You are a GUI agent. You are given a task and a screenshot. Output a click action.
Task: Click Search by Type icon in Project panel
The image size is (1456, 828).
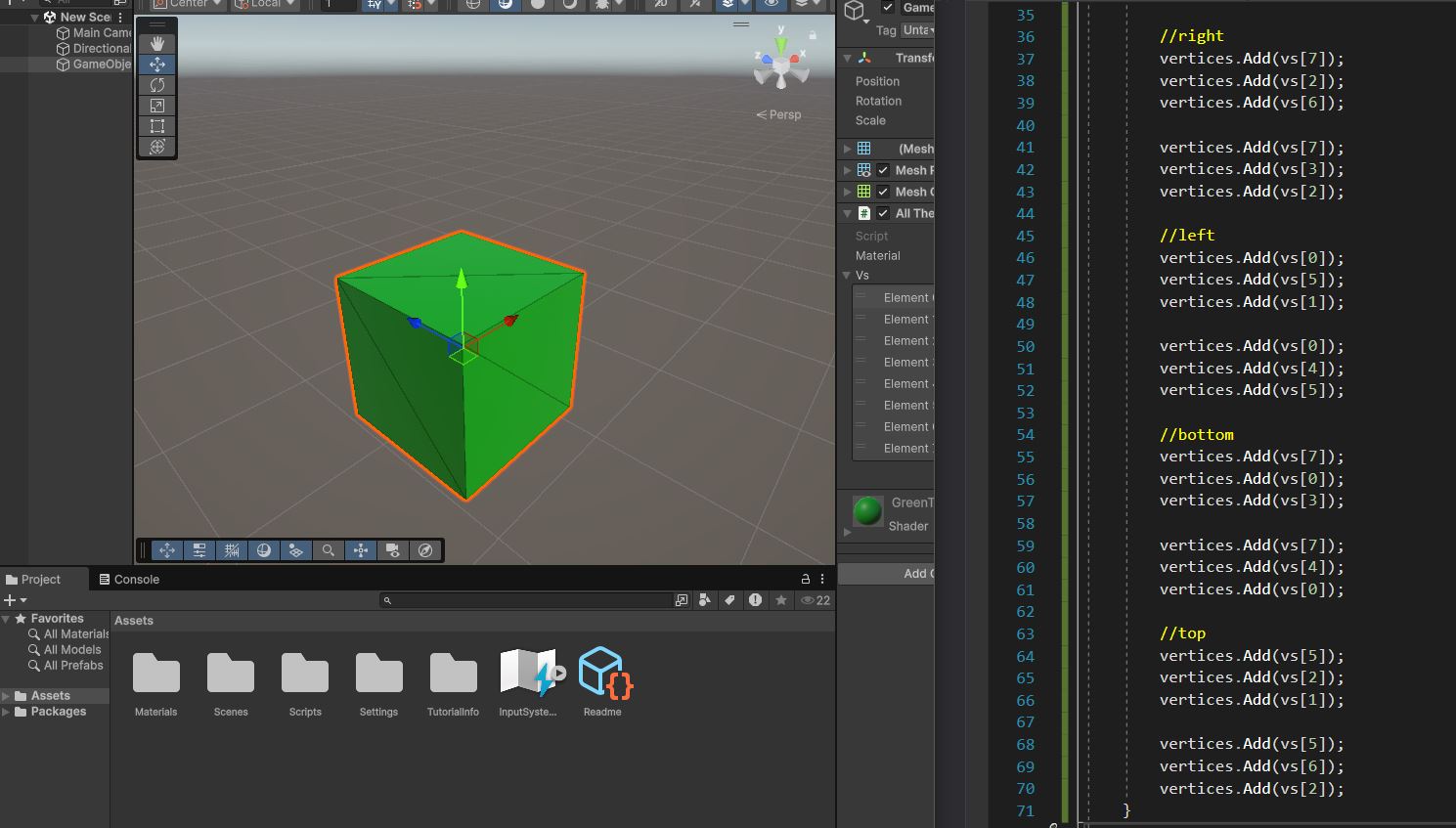(x=705, y=600)
